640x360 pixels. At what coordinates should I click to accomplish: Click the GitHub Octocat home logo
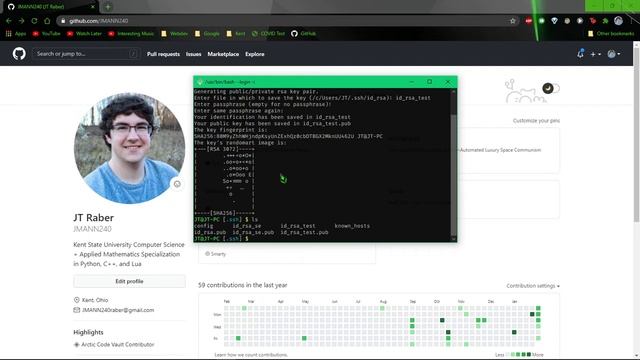click(x=19, y=53)
